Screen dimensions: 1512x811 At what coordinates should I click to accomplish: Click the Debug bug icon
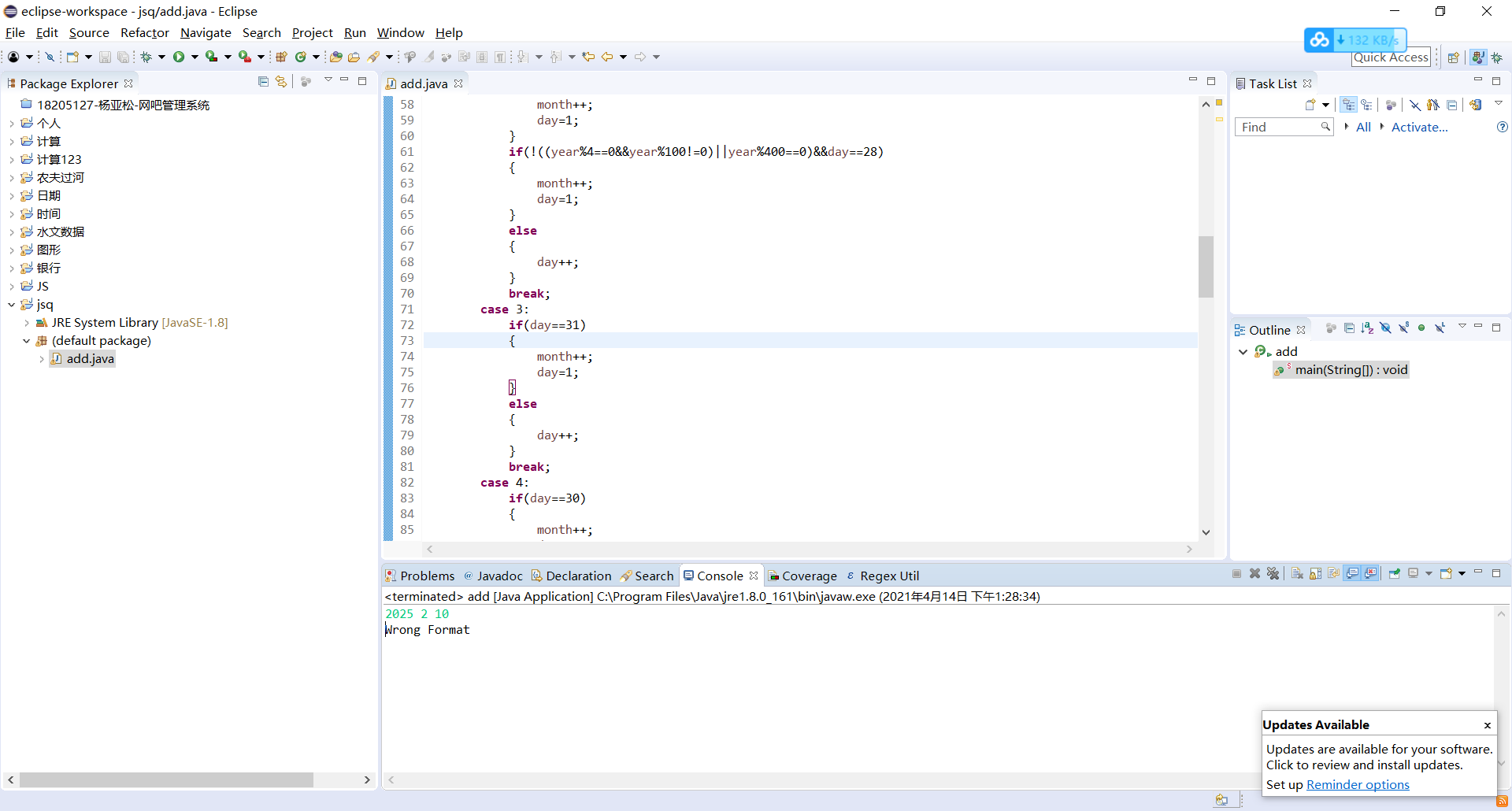(146, 57)
